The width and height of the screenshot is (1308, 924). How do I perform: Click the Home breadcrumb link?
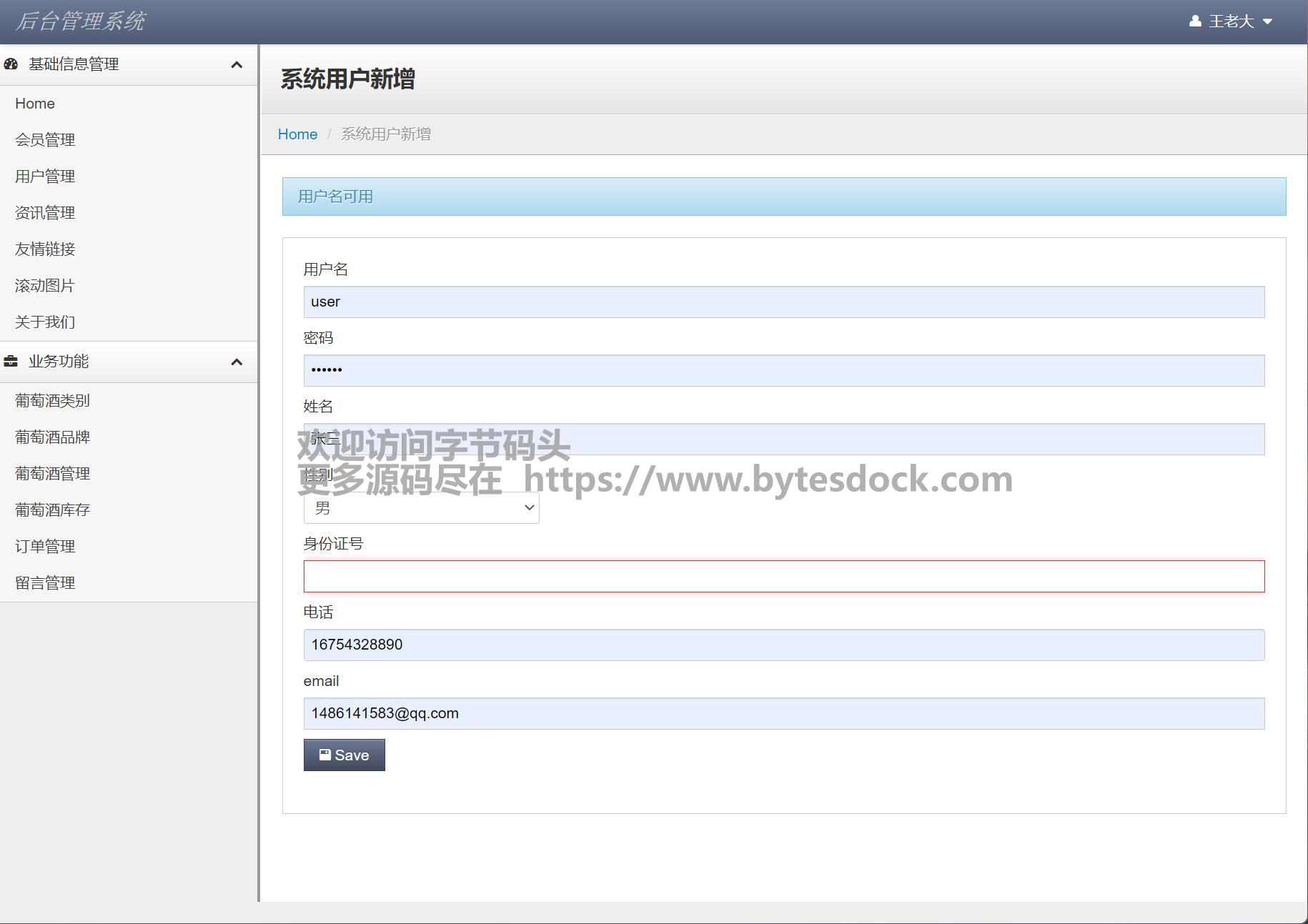click(x=297, y=134)
